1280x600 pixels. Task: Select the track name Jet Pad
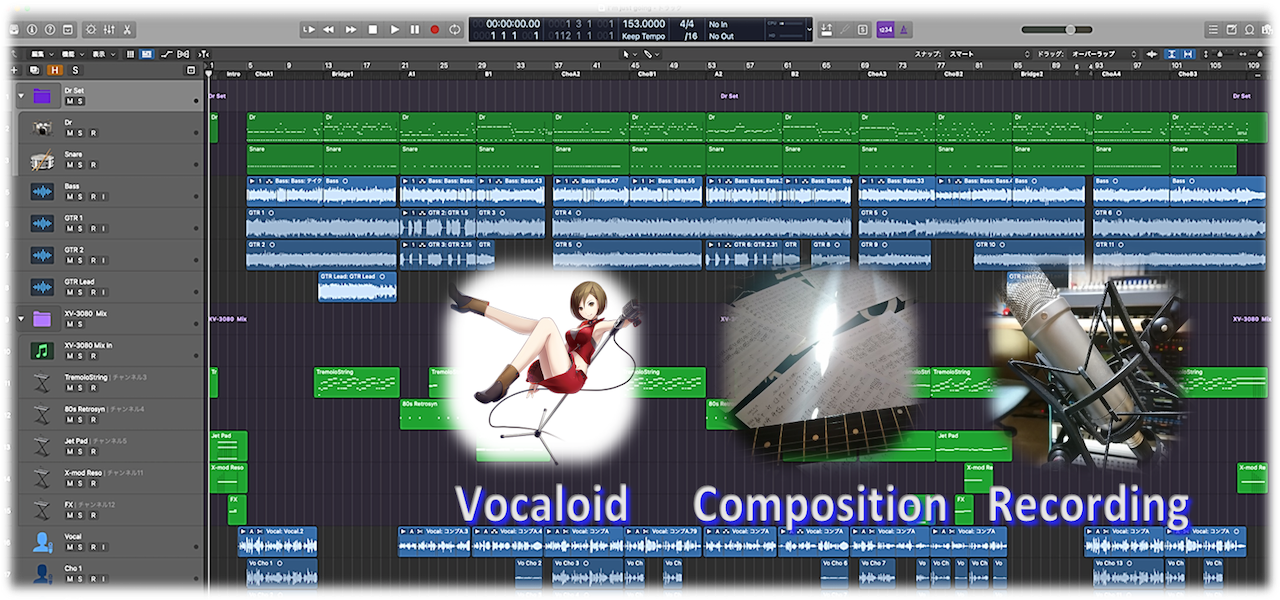tap(75, 441)
